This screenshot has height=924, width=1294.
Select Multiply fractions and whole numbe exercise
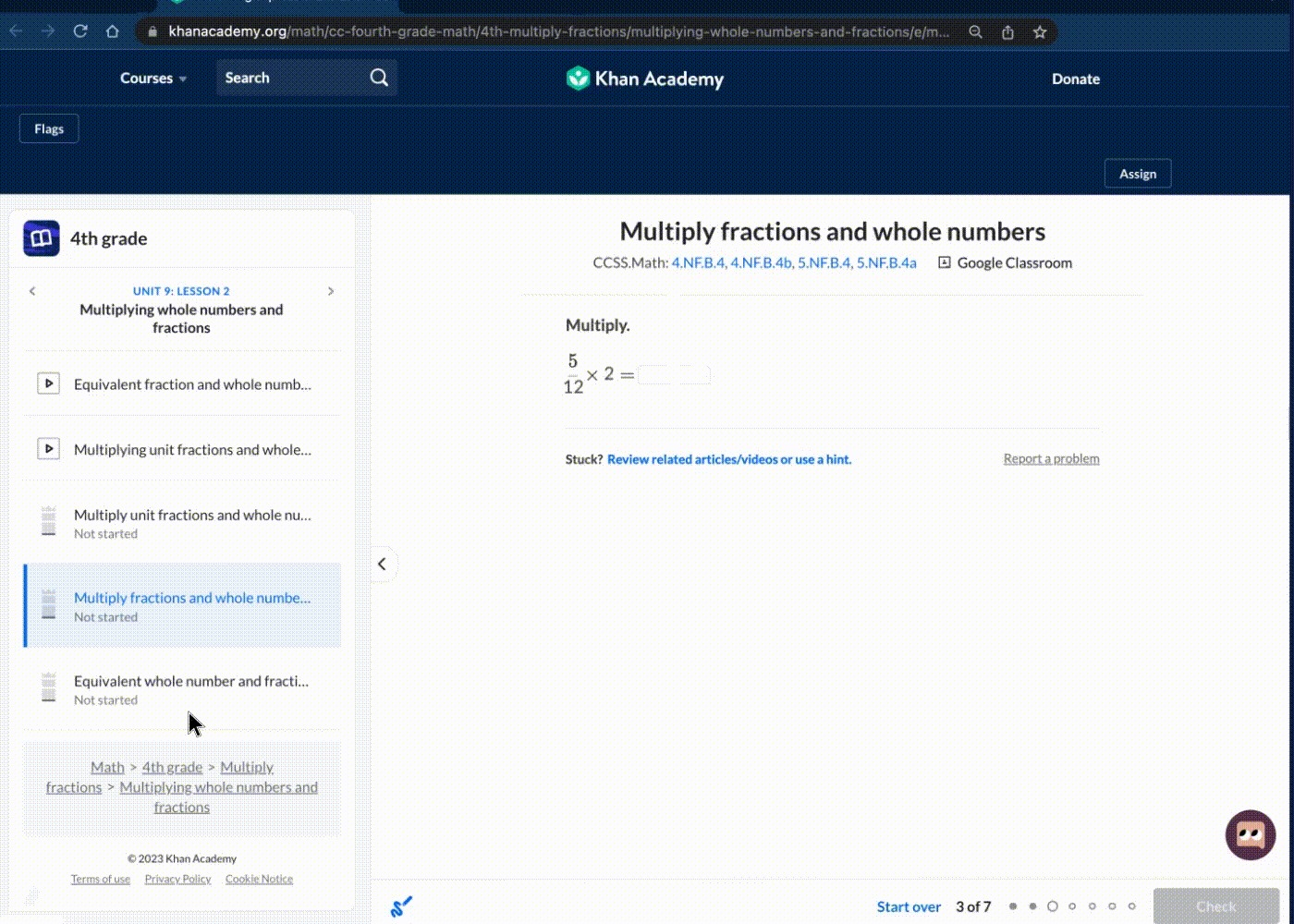click(x=182, y=605)
